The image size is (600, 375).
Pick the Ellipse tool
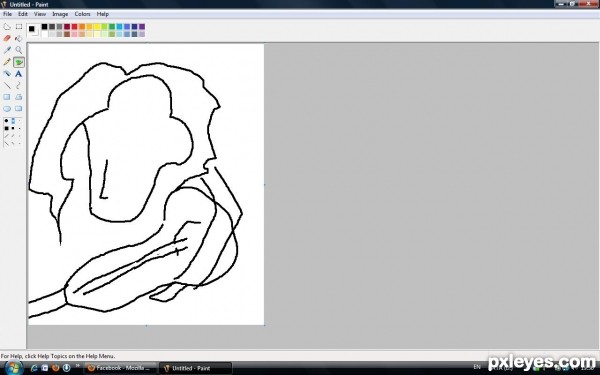(x=7, y=109)
